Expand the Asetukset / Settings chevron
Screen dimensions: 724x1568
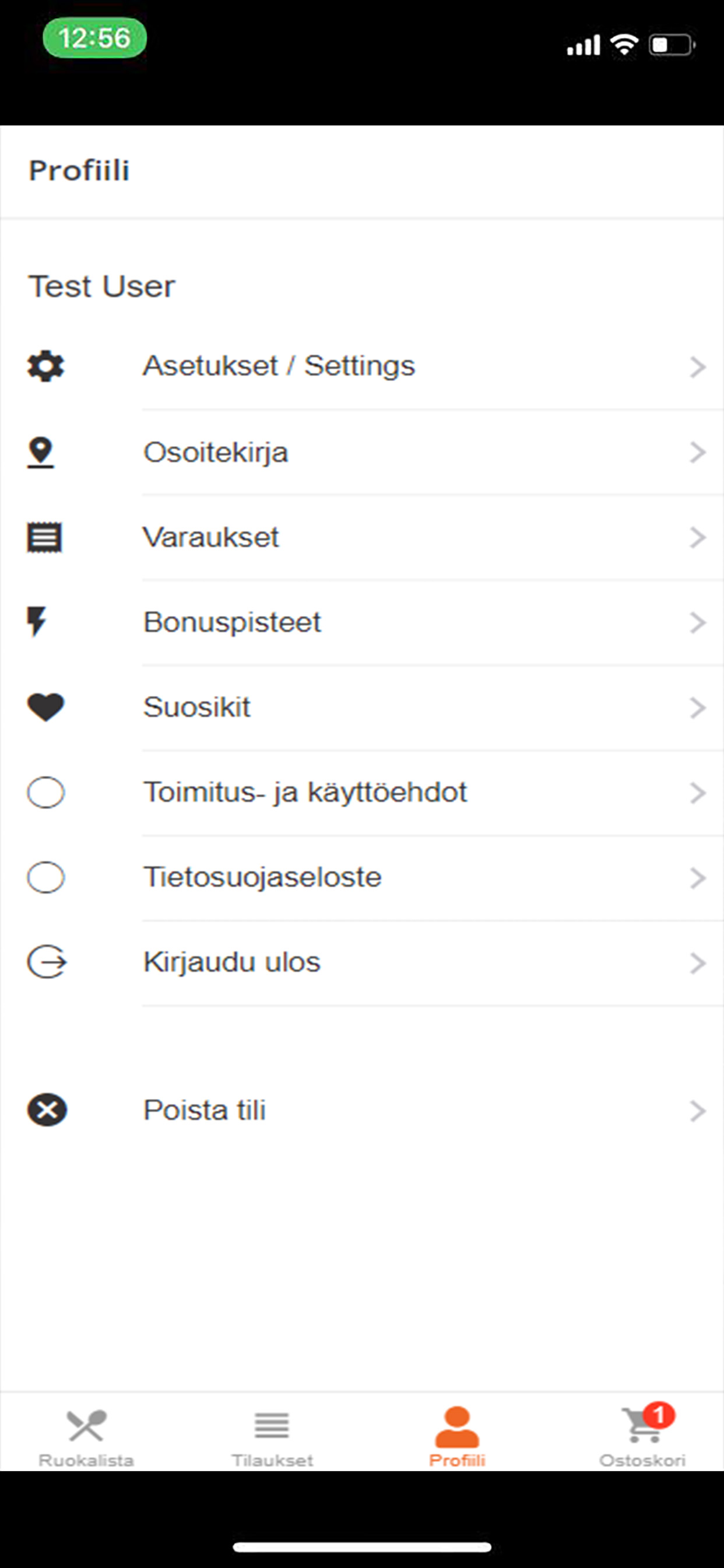tap(698, 367)
